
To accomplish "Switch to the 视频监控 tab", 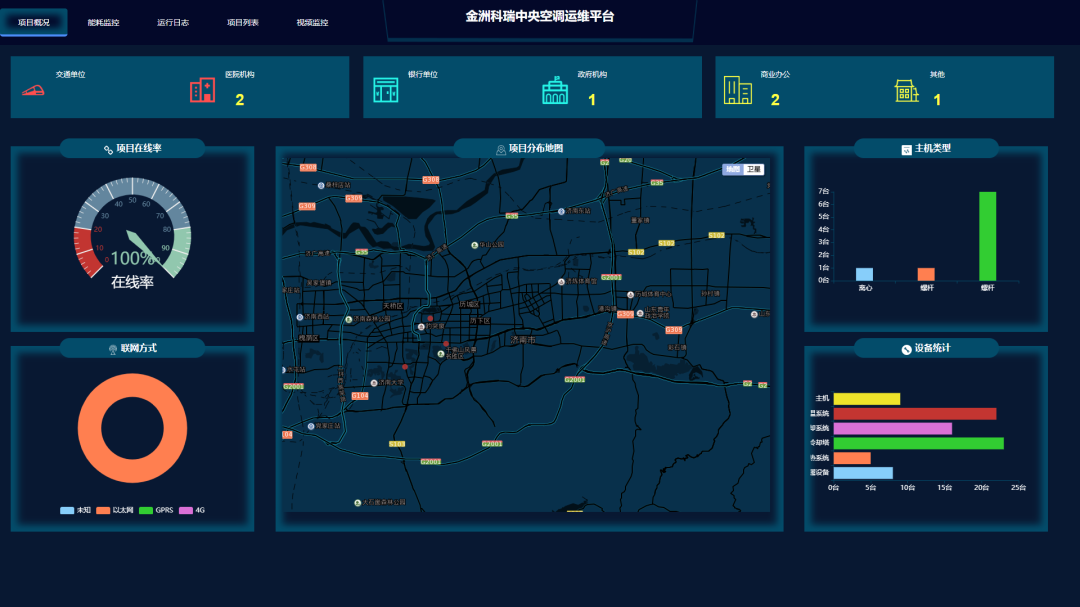I will (312, 22).
